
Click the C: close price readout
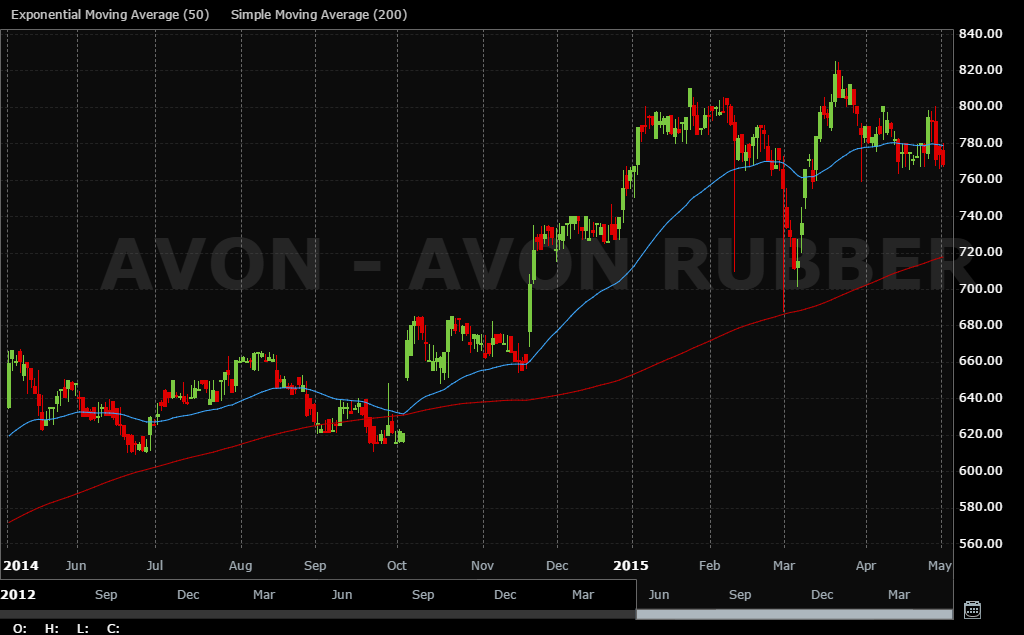click(x=113, y=628)
